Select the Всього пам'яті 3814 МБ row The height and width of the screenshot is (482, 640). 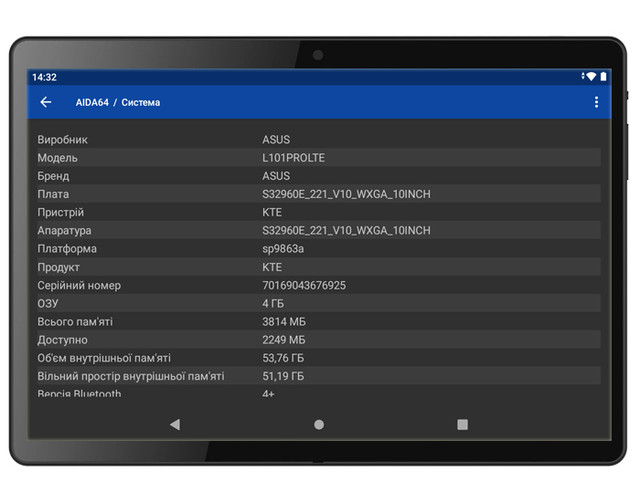pyautogui.click(x=318, y=322)
